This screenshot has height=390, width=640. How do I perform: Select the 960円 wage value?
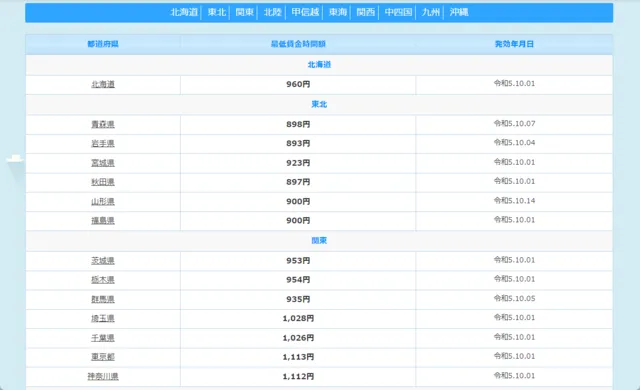tap(298, 84)
